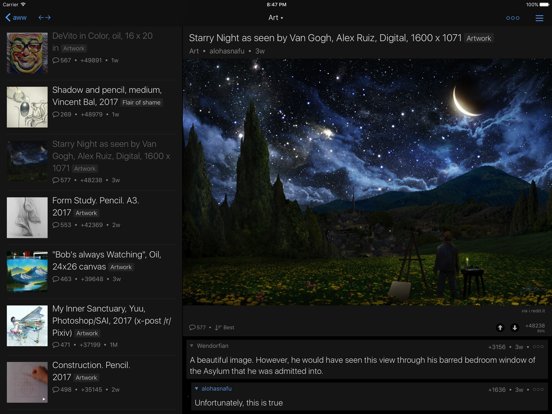Collapse Wendorfian's comment thread

click(x=192, y=346)
